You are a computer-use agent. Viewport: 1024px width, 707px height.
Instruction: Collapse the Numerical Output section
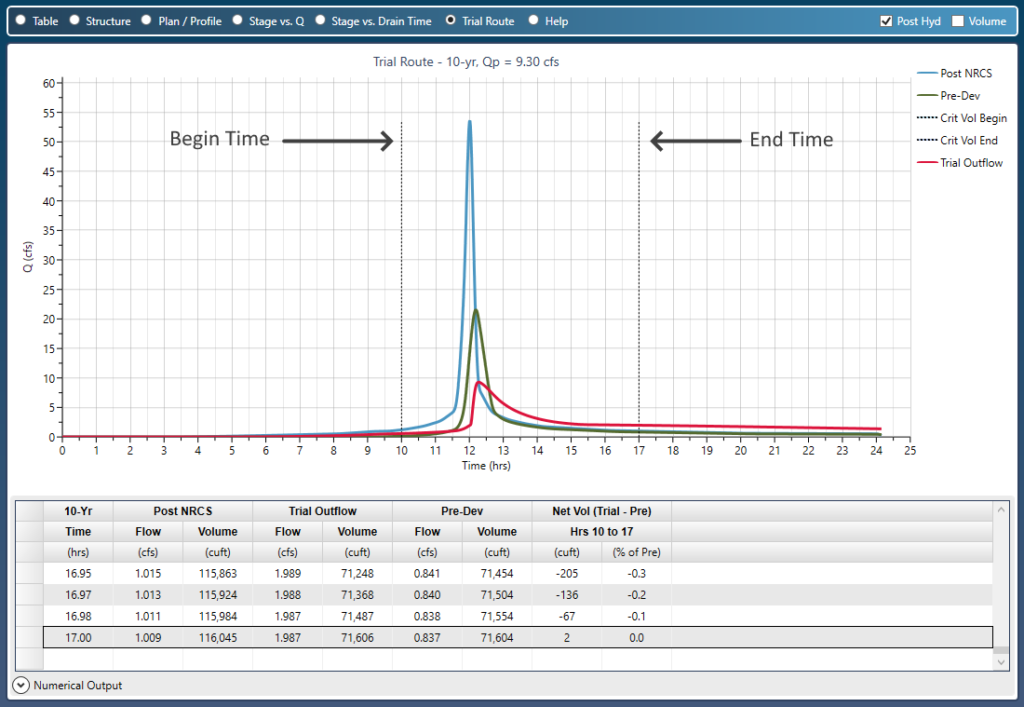click(20, 685)
